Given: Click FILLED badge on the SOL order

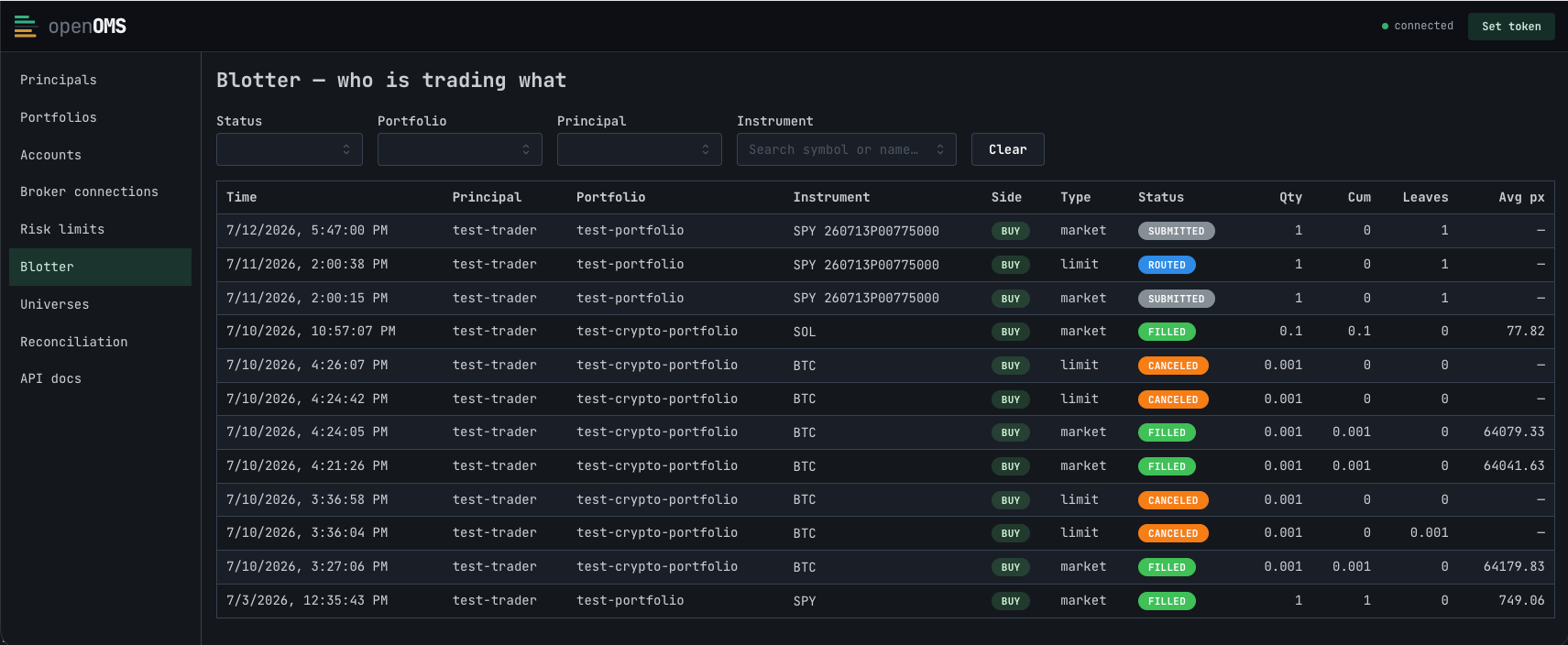Looking at the screenshot, I should [x=1167, y=332].
